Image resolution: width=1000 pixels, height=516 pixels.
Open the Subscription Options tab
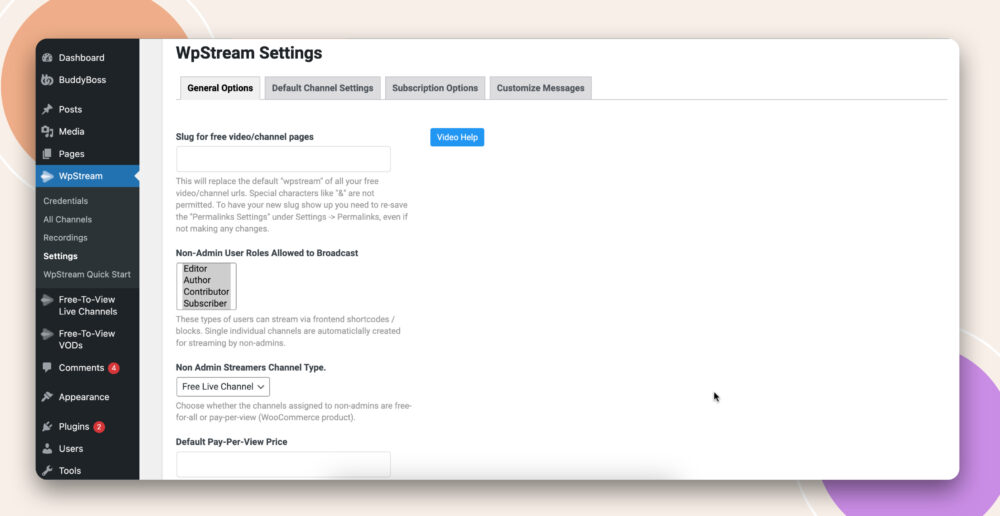point(435,88)
